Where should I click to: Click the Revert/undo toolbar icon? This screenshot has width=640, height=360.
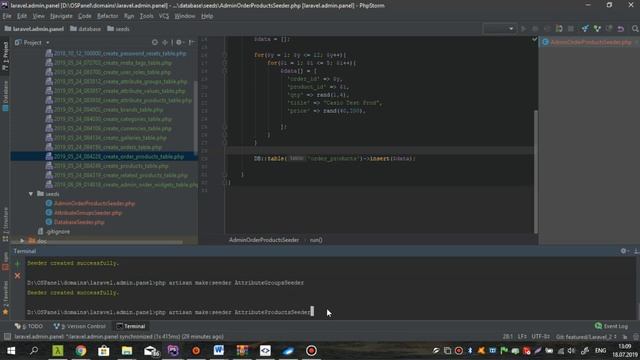(x=621, y=29)
